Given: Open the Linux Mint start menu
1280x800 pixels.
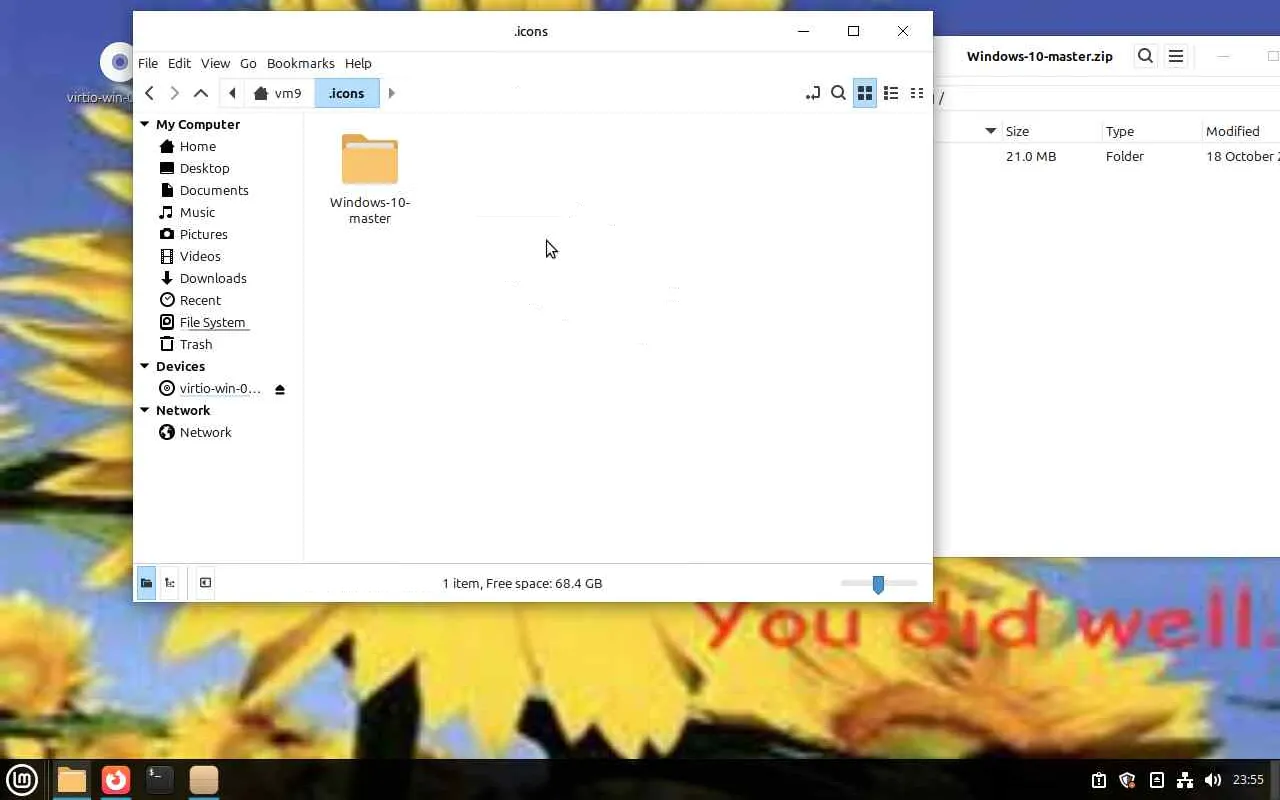Looking at the screenshot, I should (x=22, y=779).
